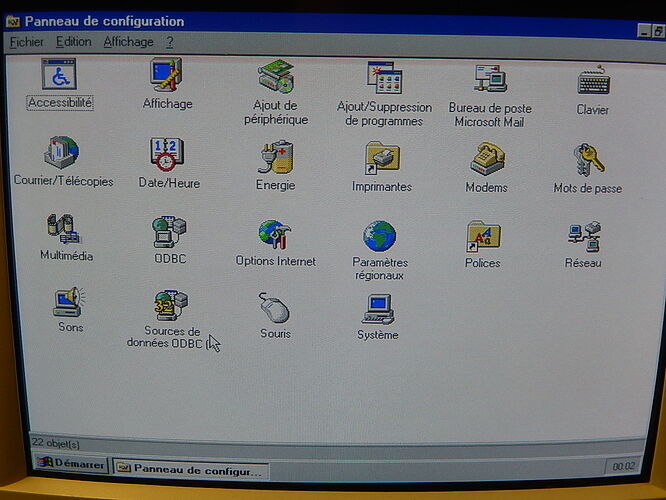This screenshot has height=500, width=666.
Task: Open the Edition menu
Action: pyautogui.click(x=73, y=42)
